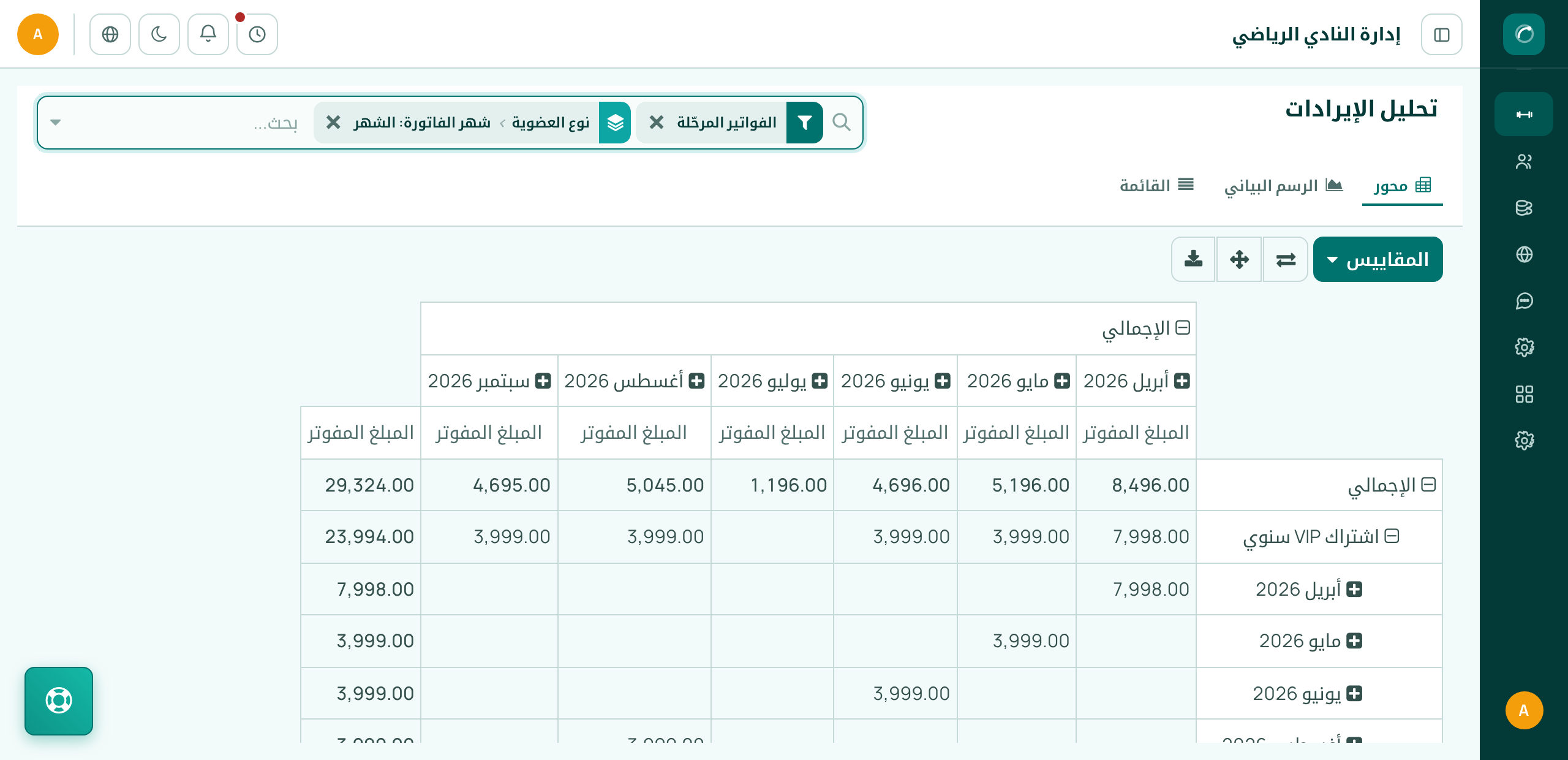Click the help lifebuoy floating button
Screen dimensions: 1568x760
tap(59, 701)
